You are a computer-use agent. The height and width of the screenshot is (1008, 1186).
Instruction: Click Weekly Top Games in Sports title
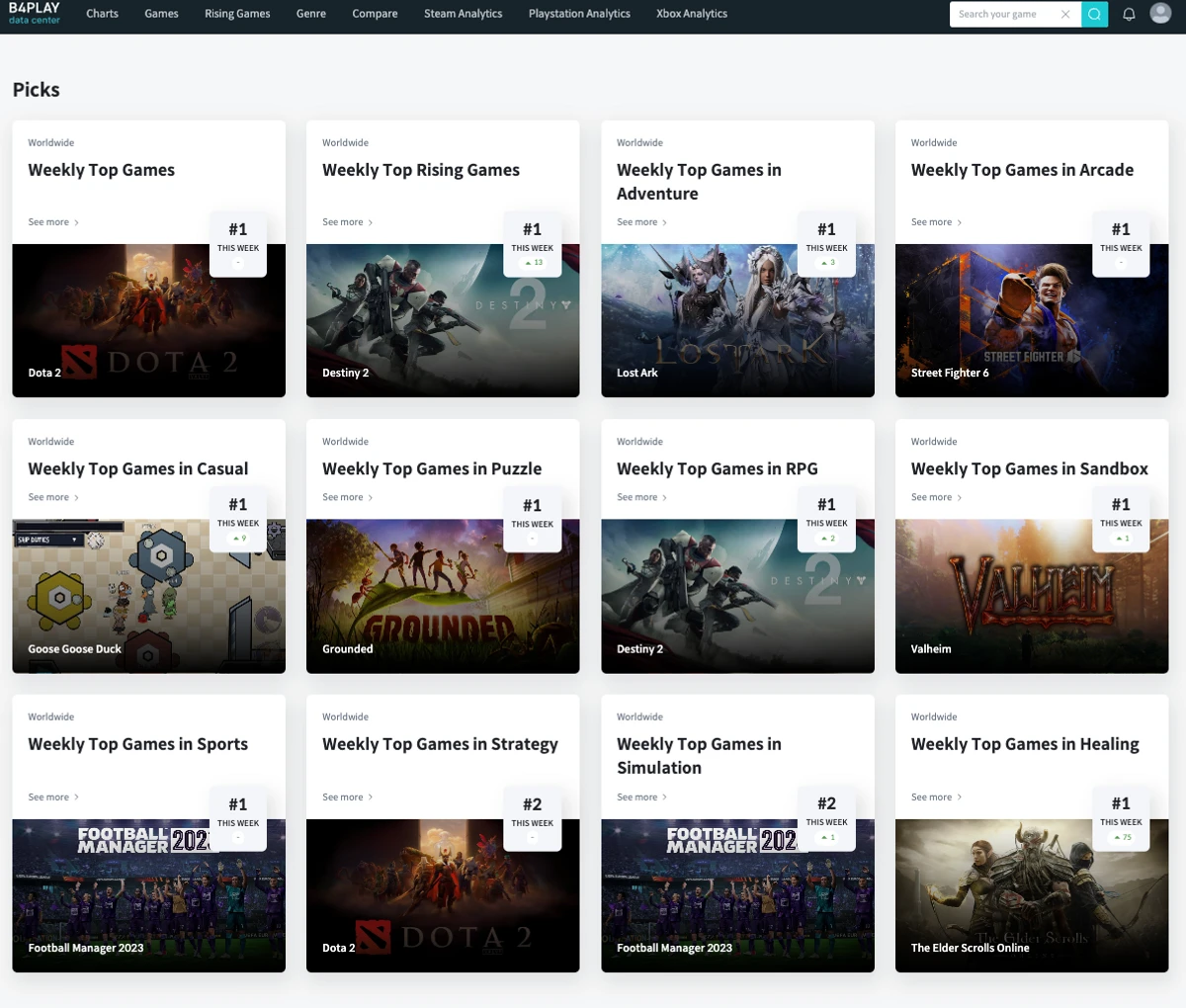138,744
